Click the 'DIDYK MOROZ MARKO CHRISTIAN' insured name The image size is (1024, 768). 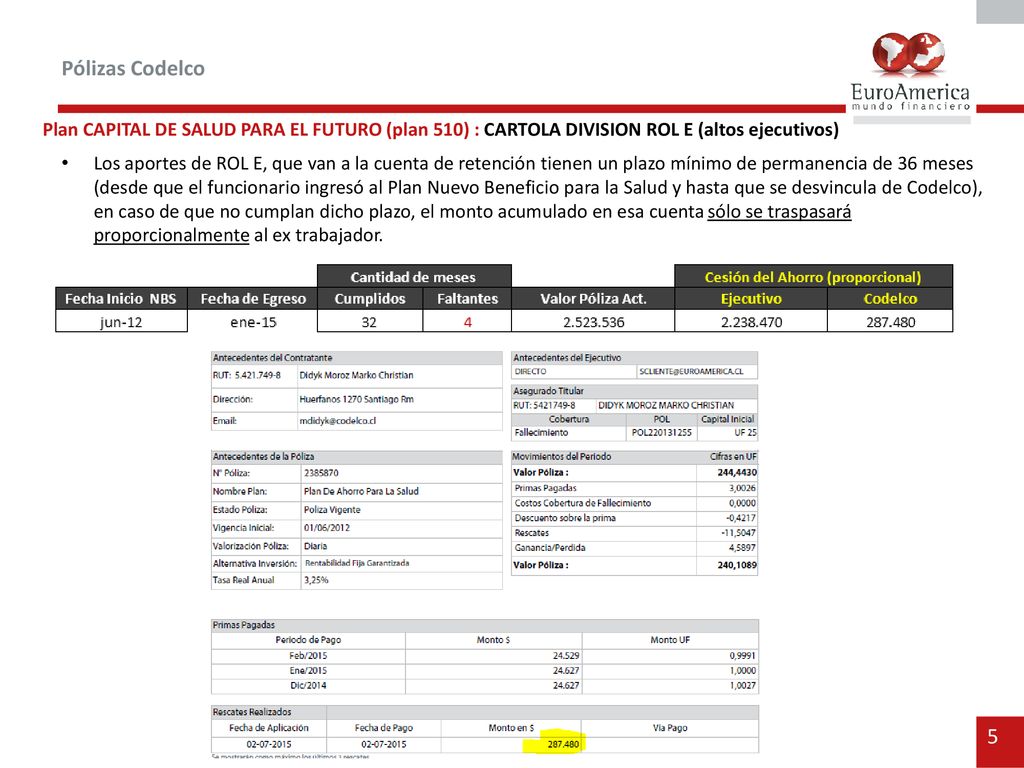pos(666,406)
